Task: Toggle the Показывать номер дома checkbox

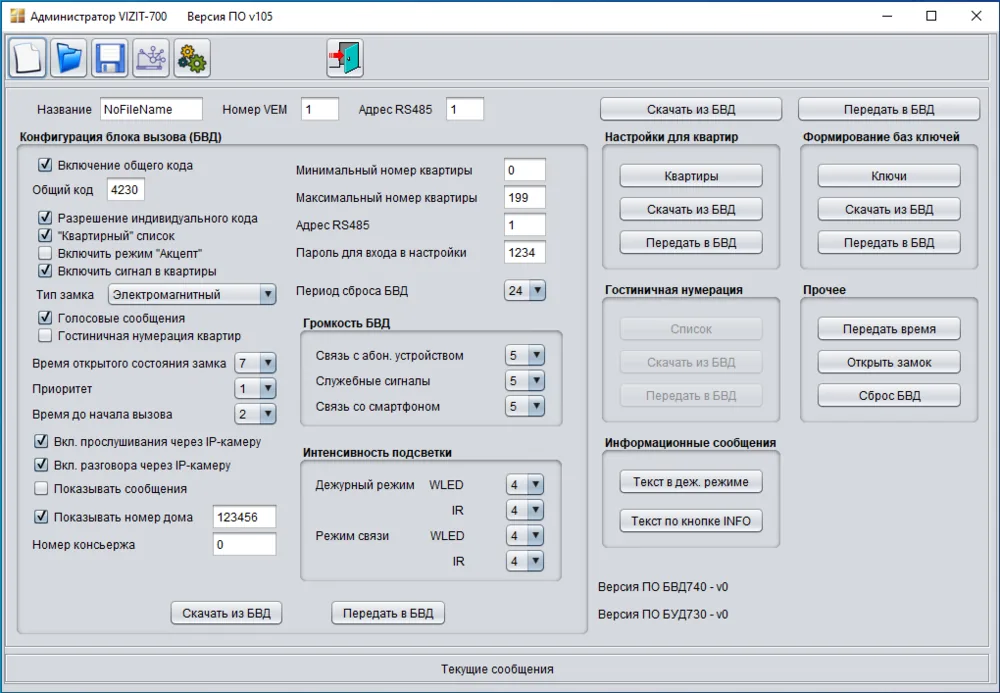Action: 41,516
